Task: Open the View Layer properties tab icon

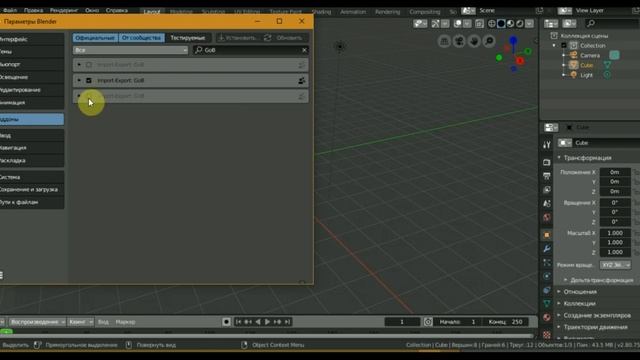Action: 547,190
